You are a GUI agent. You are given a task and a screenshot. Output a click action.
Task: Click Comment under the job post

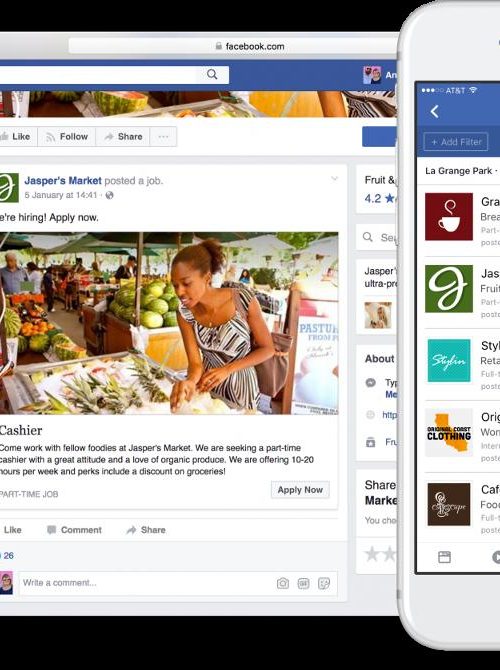click(74, 530)
